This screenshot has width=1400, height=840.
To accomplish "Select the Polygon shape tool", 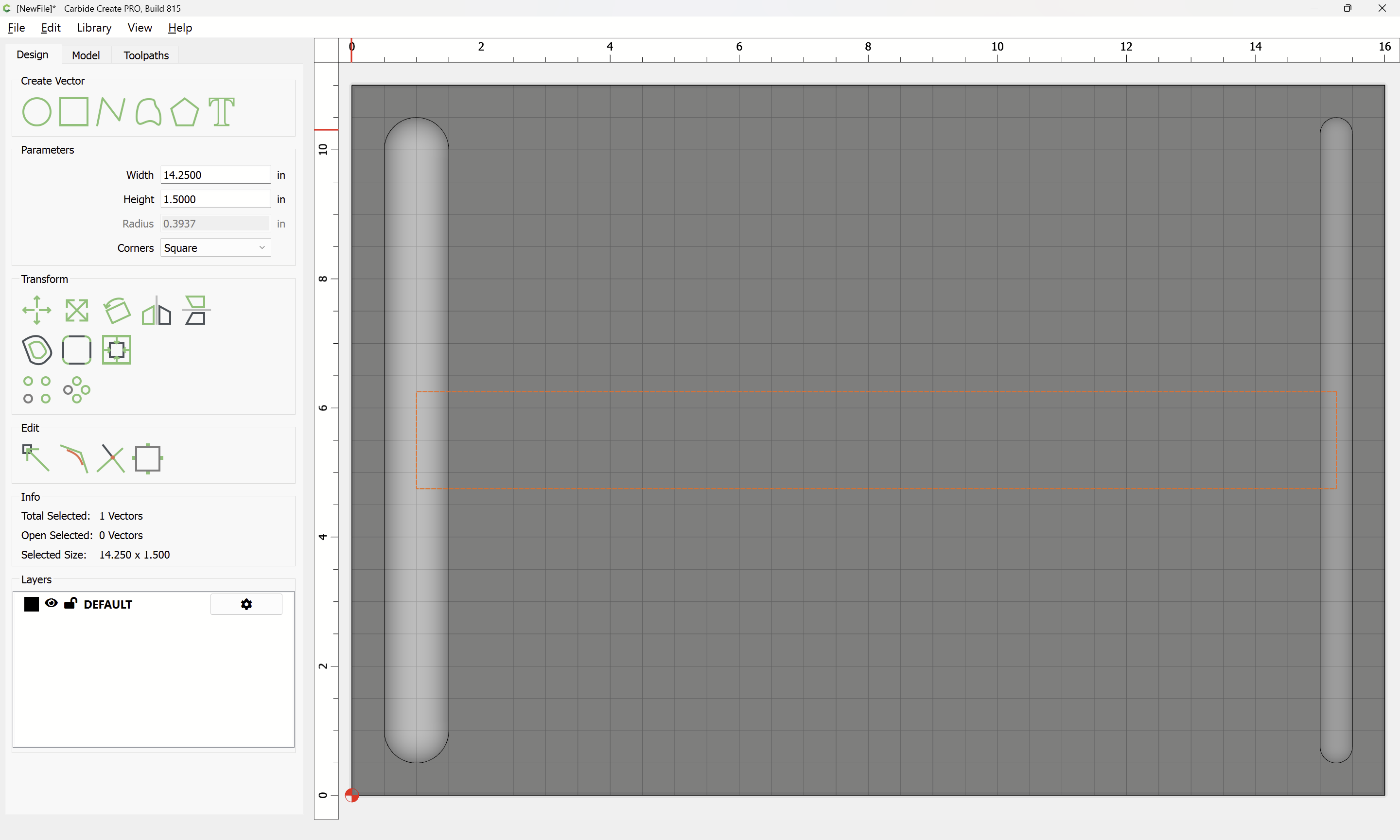I will coord(184,111).
